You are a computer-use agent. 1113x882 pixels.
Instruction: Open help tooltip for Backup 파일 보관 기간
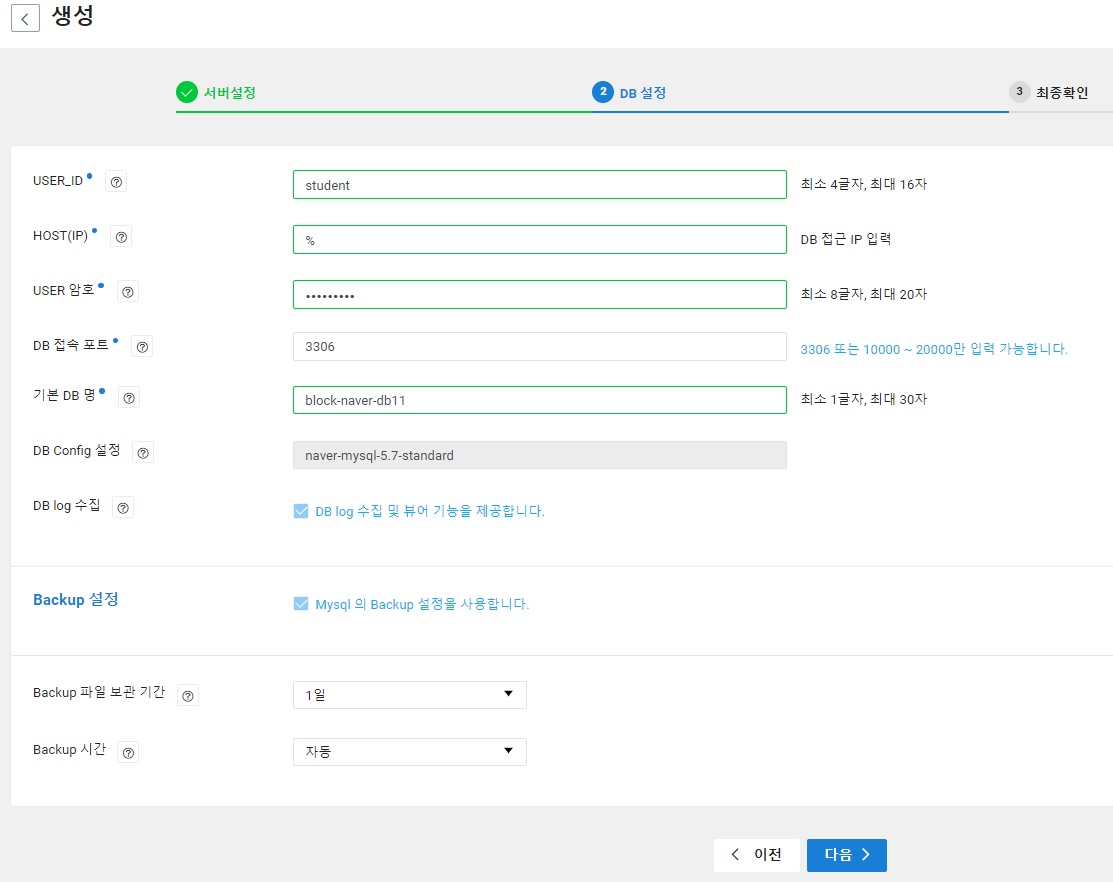click(187, 695)
